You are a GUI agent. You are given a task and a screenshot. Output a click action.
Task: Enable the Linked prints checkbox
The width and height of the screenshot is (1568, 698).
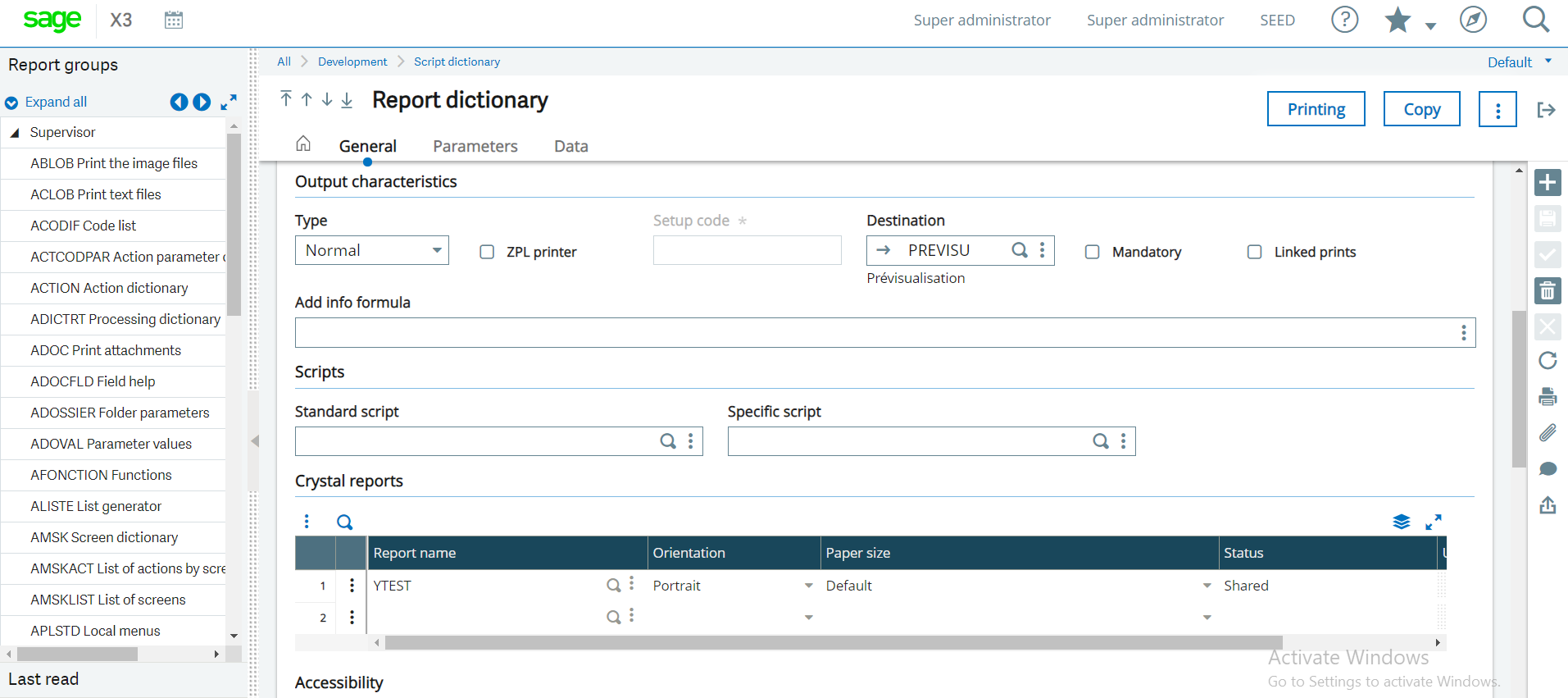pos(1255,252)
